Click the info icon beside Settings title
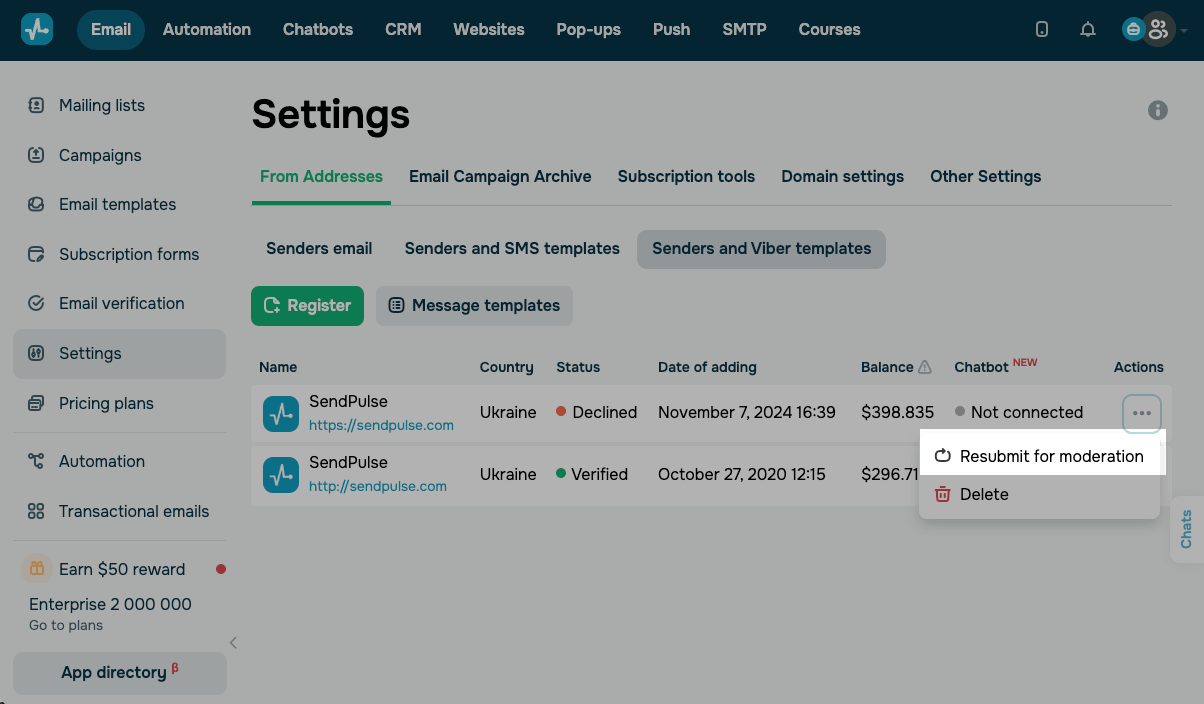1204x704 pixels. click(1158, 111)
